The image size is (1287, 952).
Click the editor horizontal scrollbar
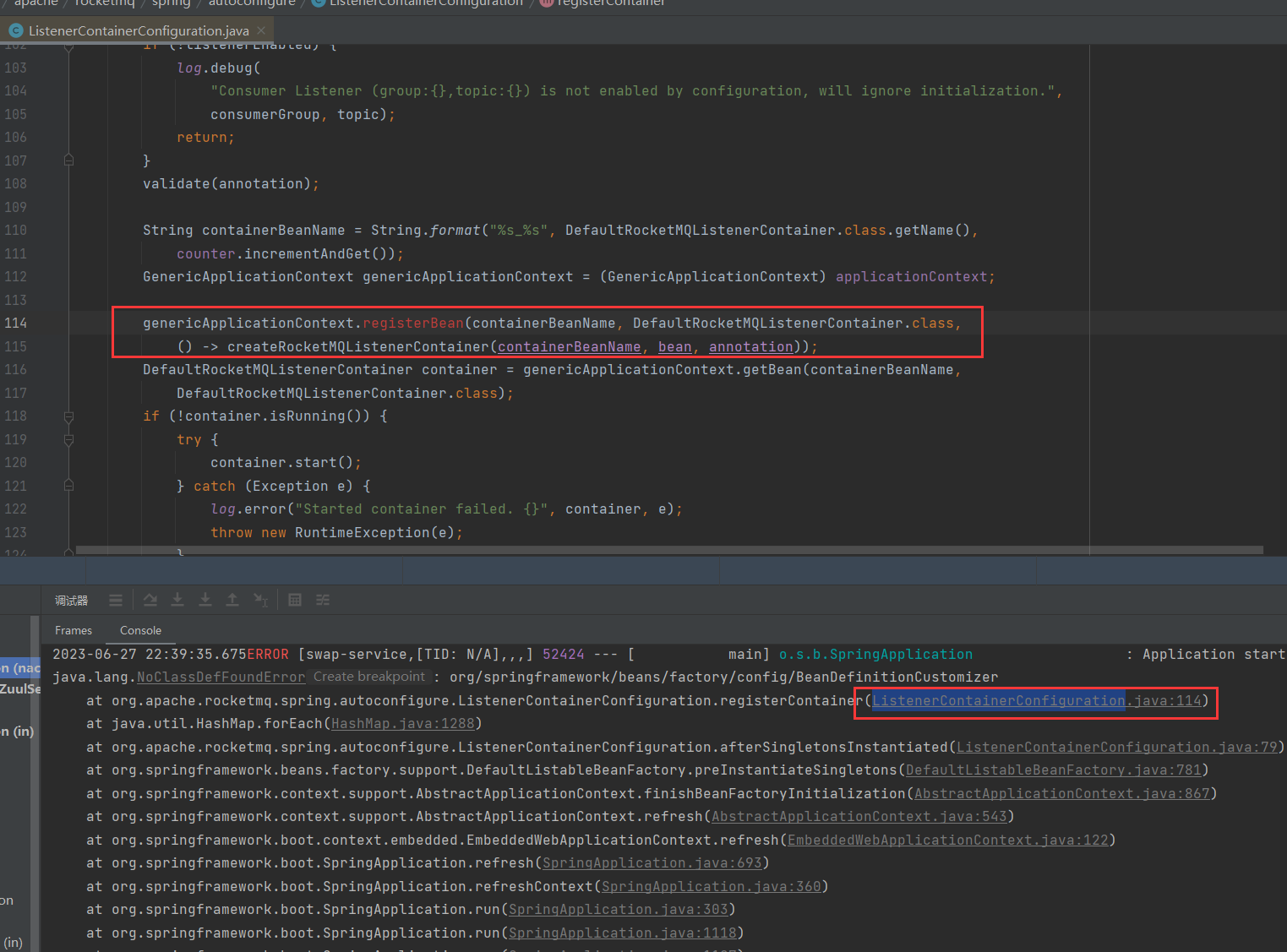pyautogui.click(x=669, y=550)
